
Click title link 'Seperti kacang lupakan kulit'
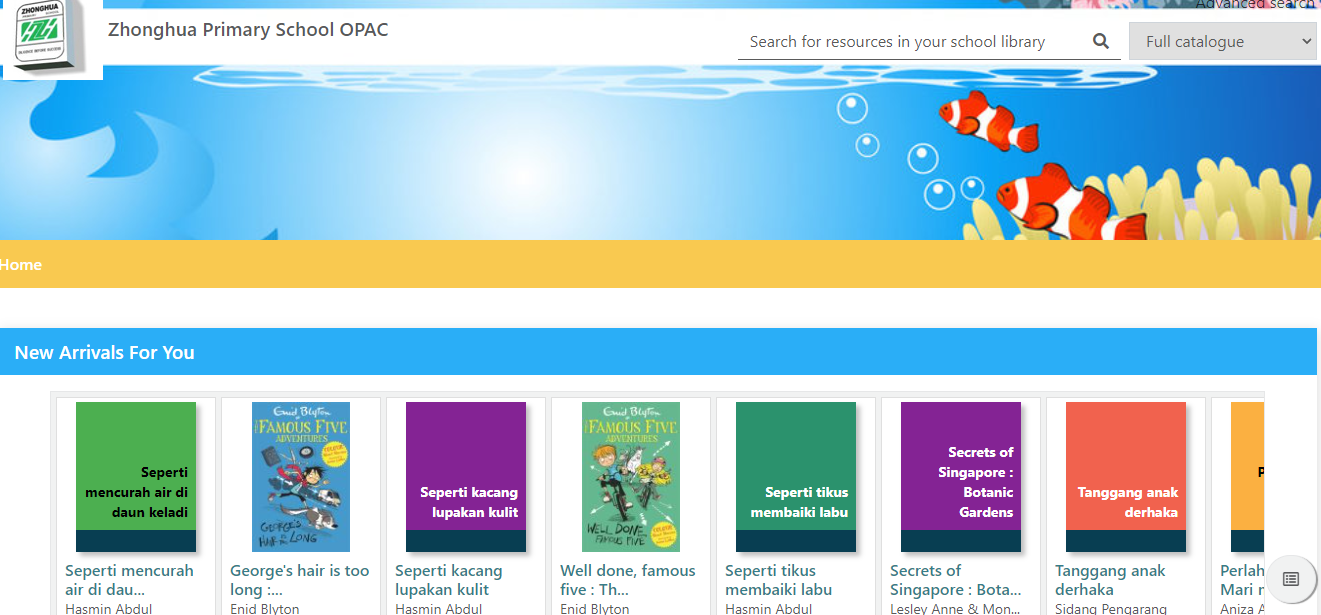(x=449, y=580)
